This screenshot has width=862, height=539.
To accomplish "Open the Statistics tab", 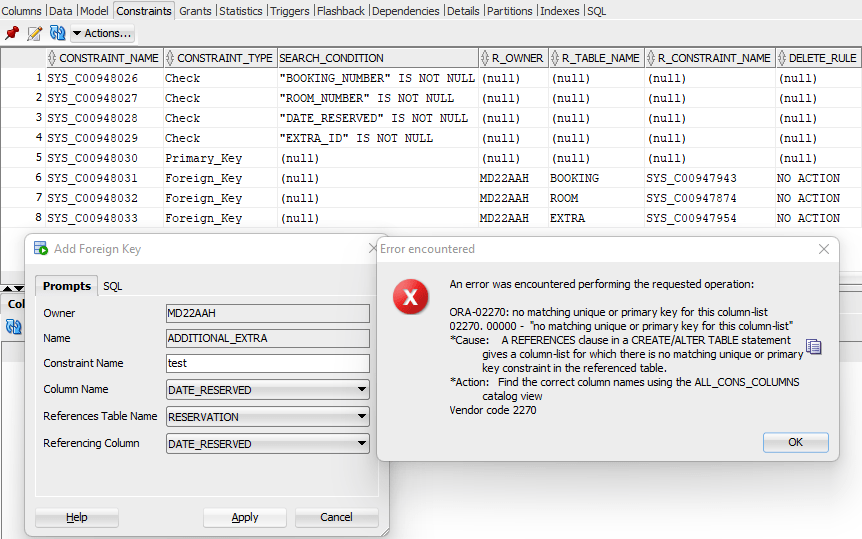I will (x=241, y=11).
